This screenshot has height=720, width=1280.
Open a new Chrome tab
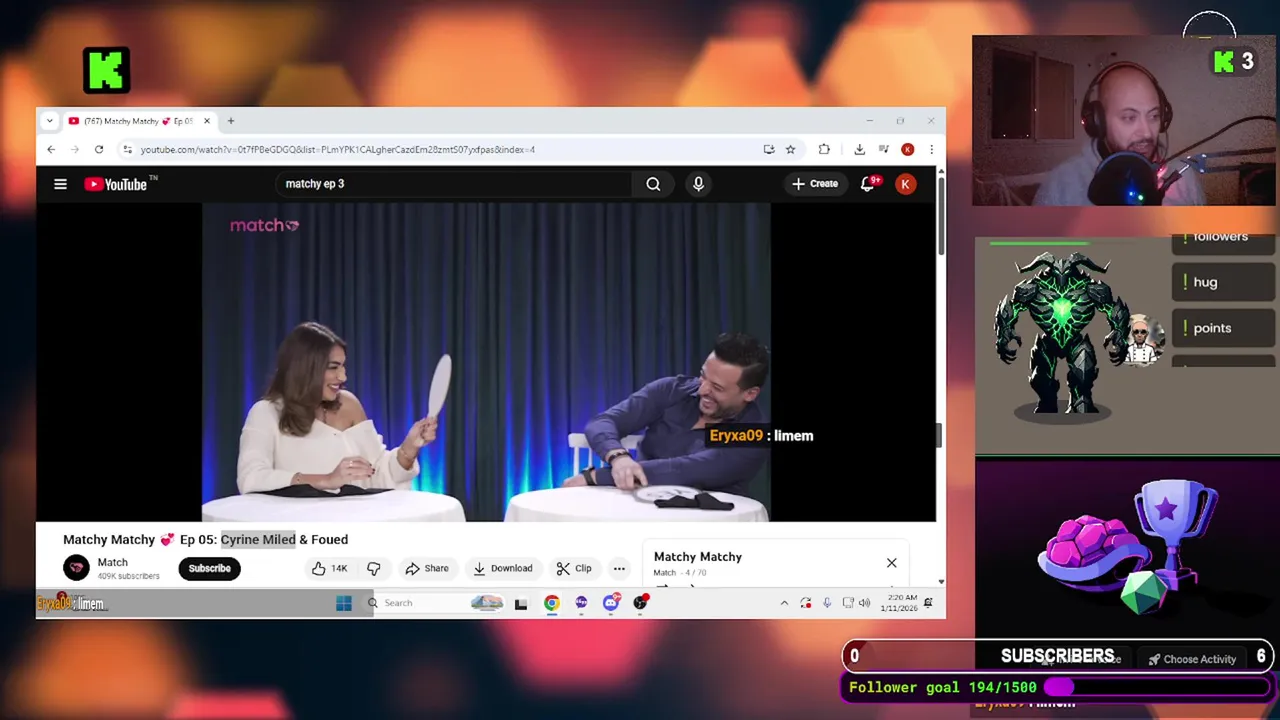click(x=230, y=121)
